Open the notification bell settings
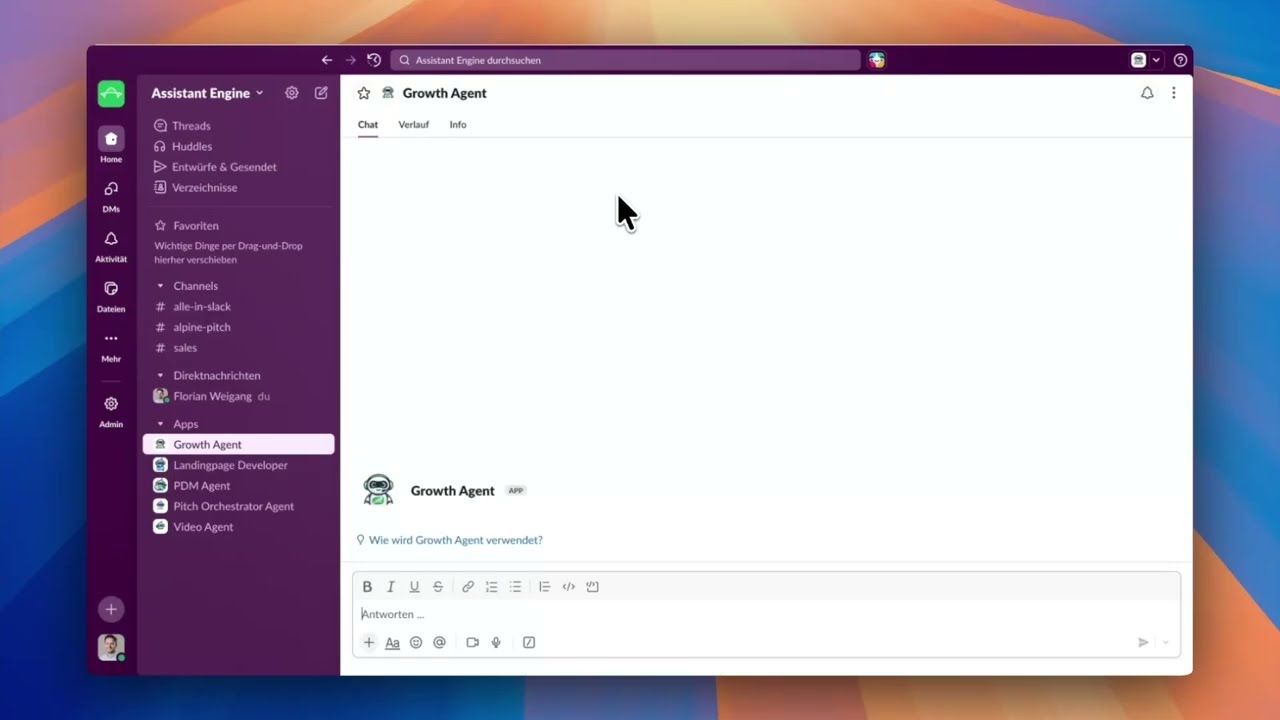This screenshot has height=720, width=1280. pos(1147,93)
